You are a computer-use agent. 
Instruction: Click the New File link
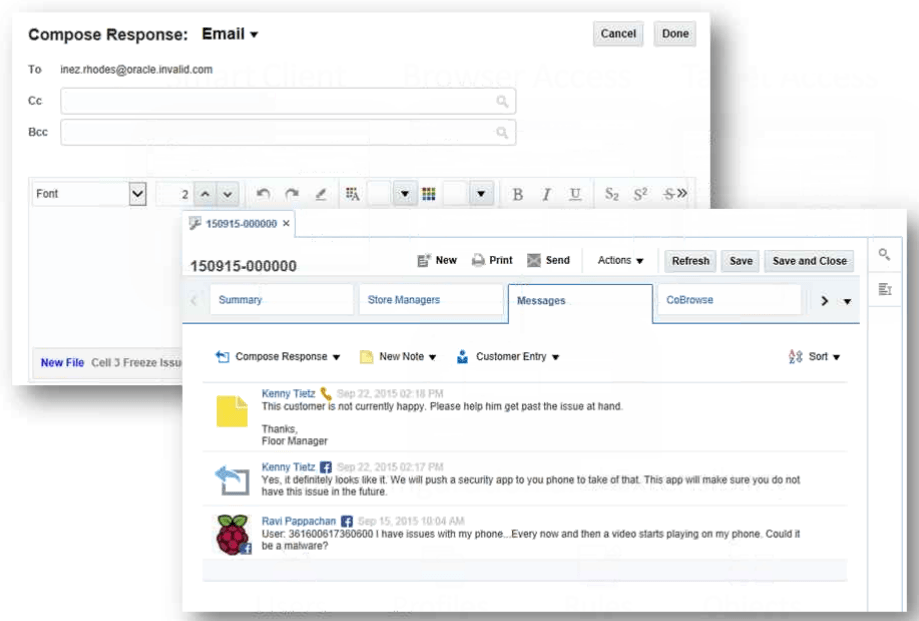tap(63, 364)
